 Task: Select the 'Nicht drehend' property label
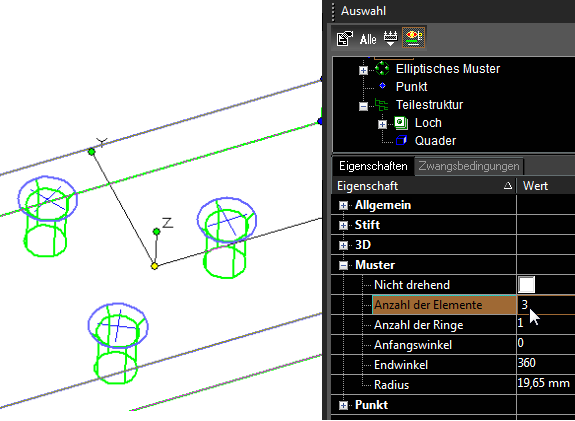[412, 285]
